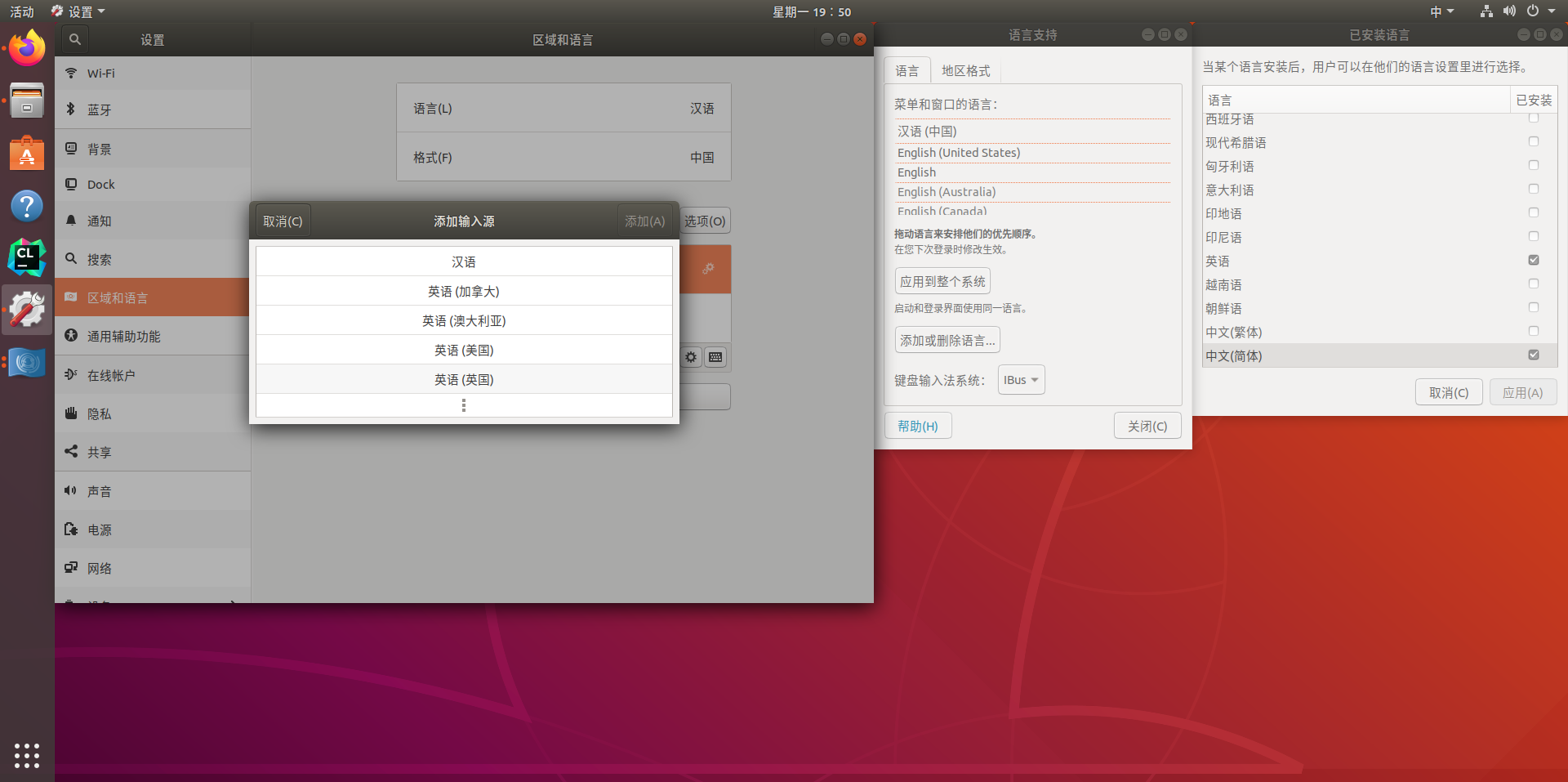Open the 设置 app menu in top bar

click(x=79, y=11)
